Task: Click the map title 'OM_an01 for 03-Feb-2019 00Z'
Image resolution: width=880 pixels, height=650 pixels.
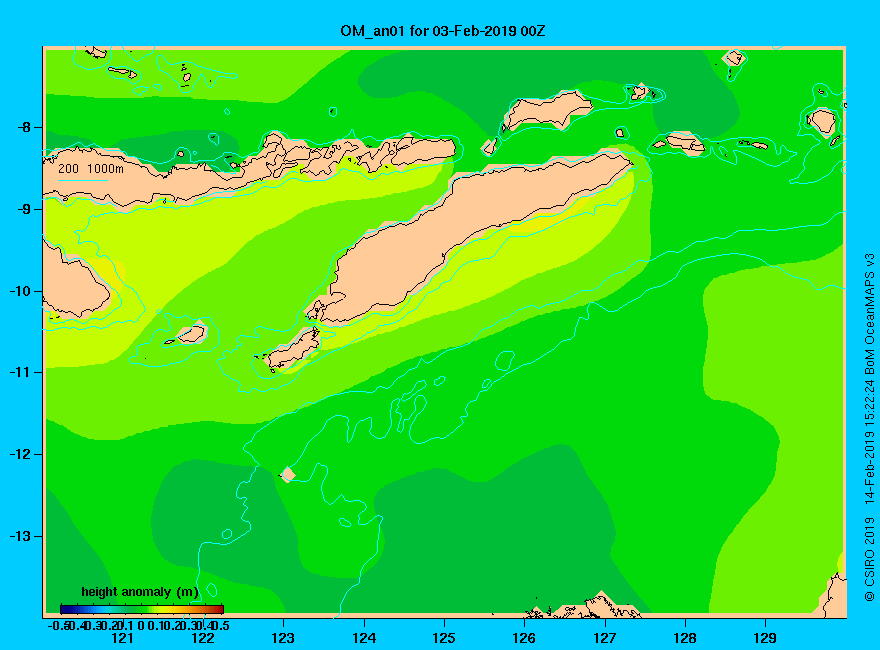Action: tap(442, 31)
